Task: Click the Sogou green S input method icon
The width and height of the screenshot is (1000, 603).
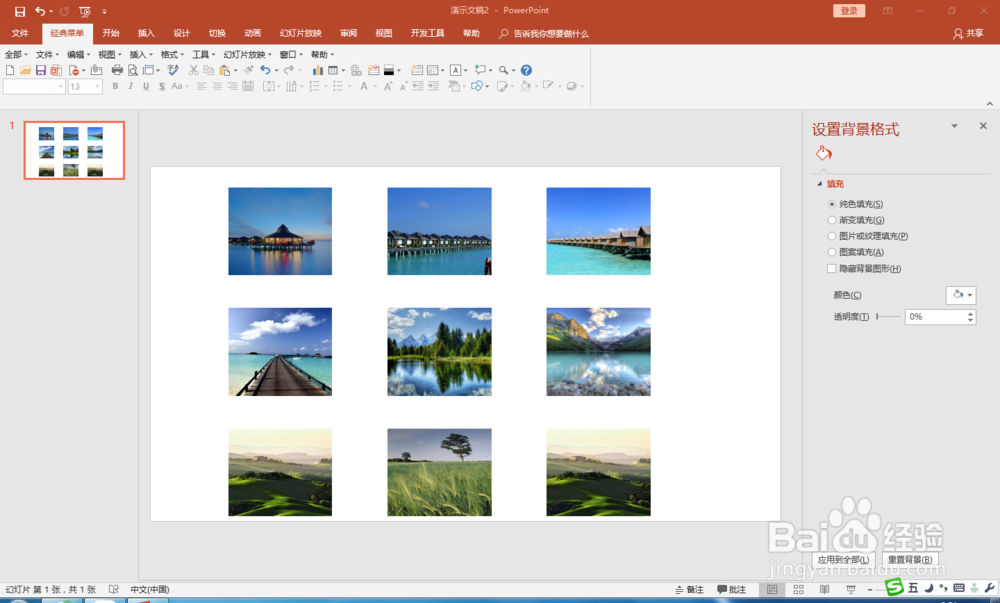Action: click(x=894, y=587)
